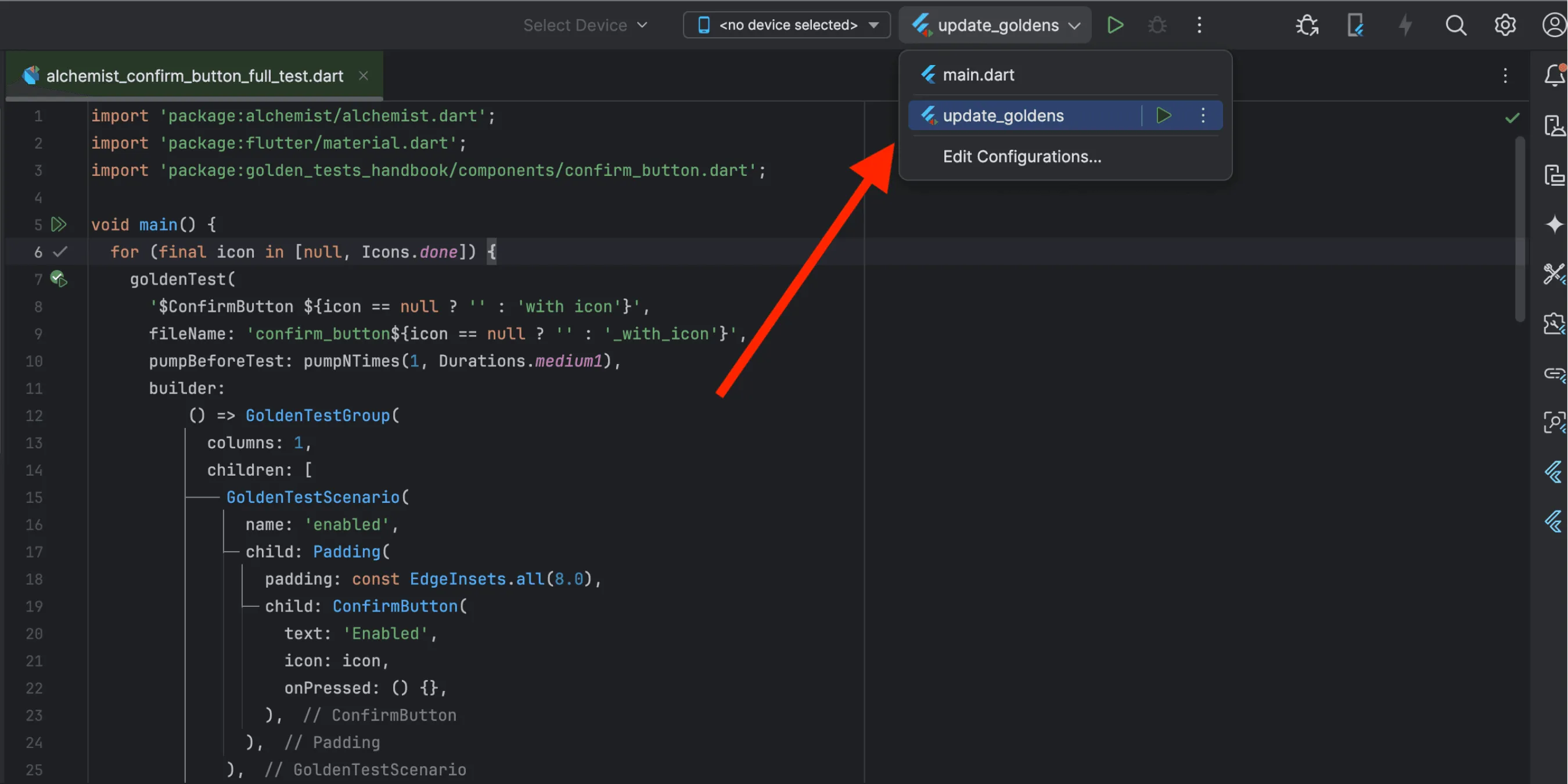Choose main.dart from the run configurations popup
Screen dimensions: 1568x784
coord(1065,75)
